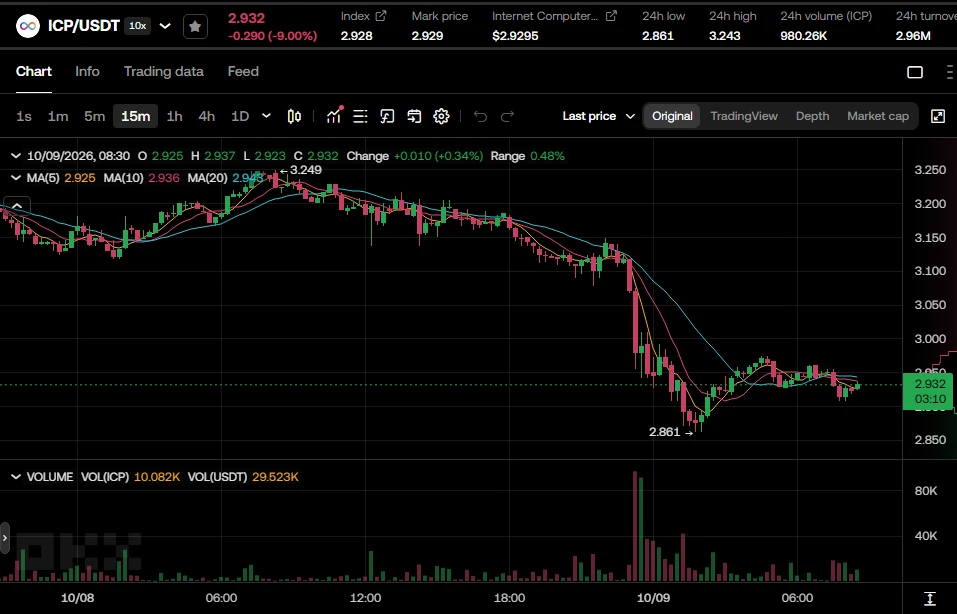Expand more timeframe options chevron
The height and width of the screenshot is (614, 957).
point(266,115)
